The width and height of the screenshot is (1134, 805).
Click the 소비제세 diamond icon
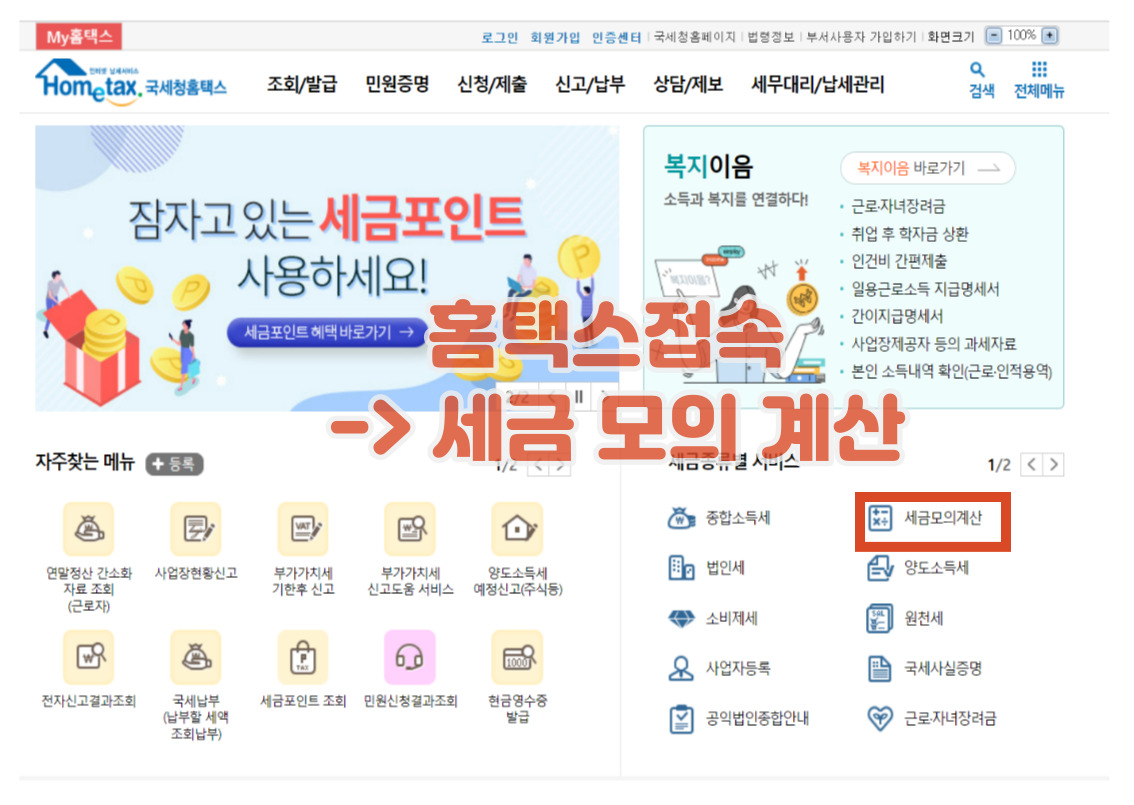click(681, 618)
